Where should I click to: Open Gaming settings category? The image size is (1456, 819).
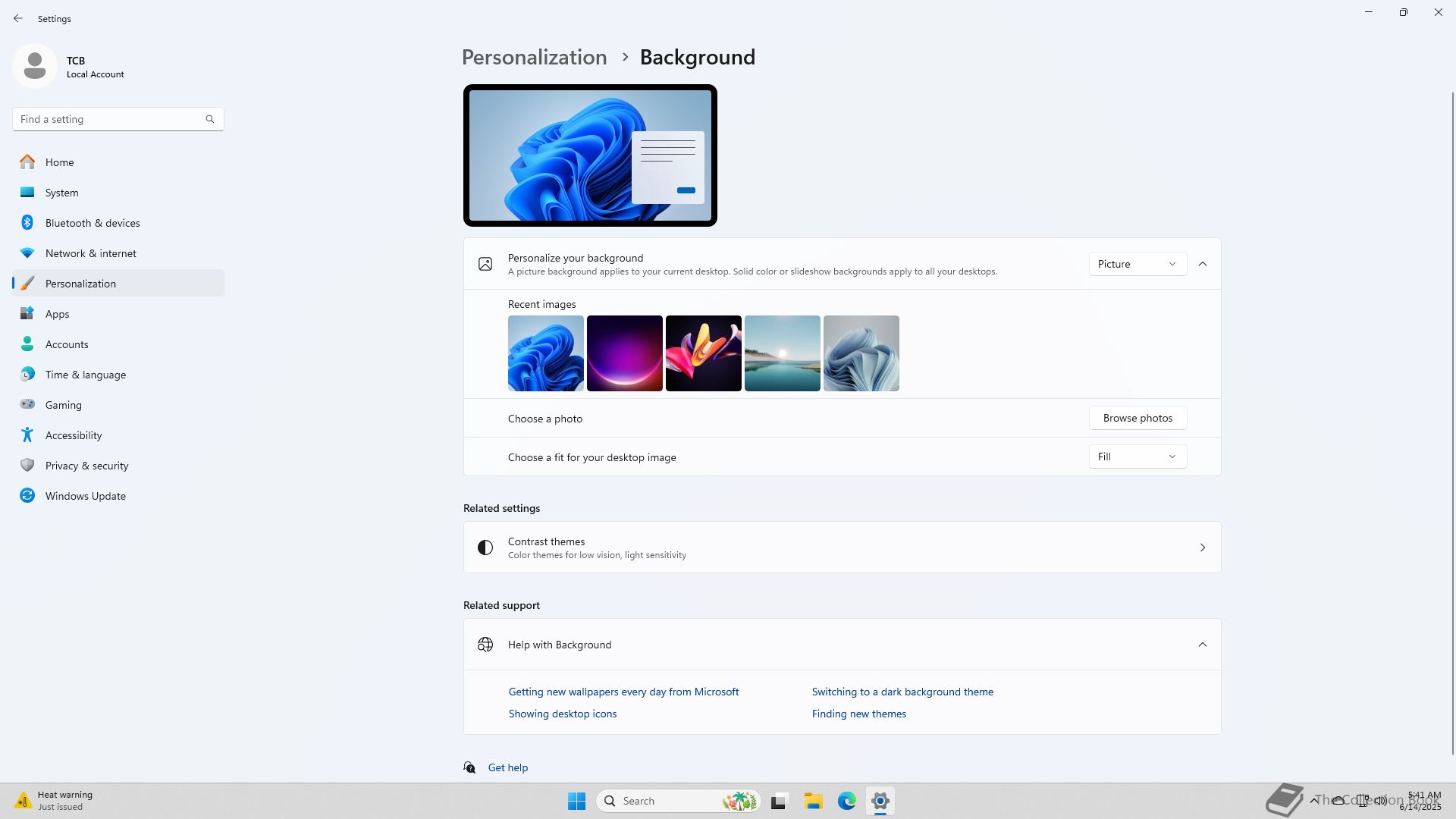tap(63, 405)
